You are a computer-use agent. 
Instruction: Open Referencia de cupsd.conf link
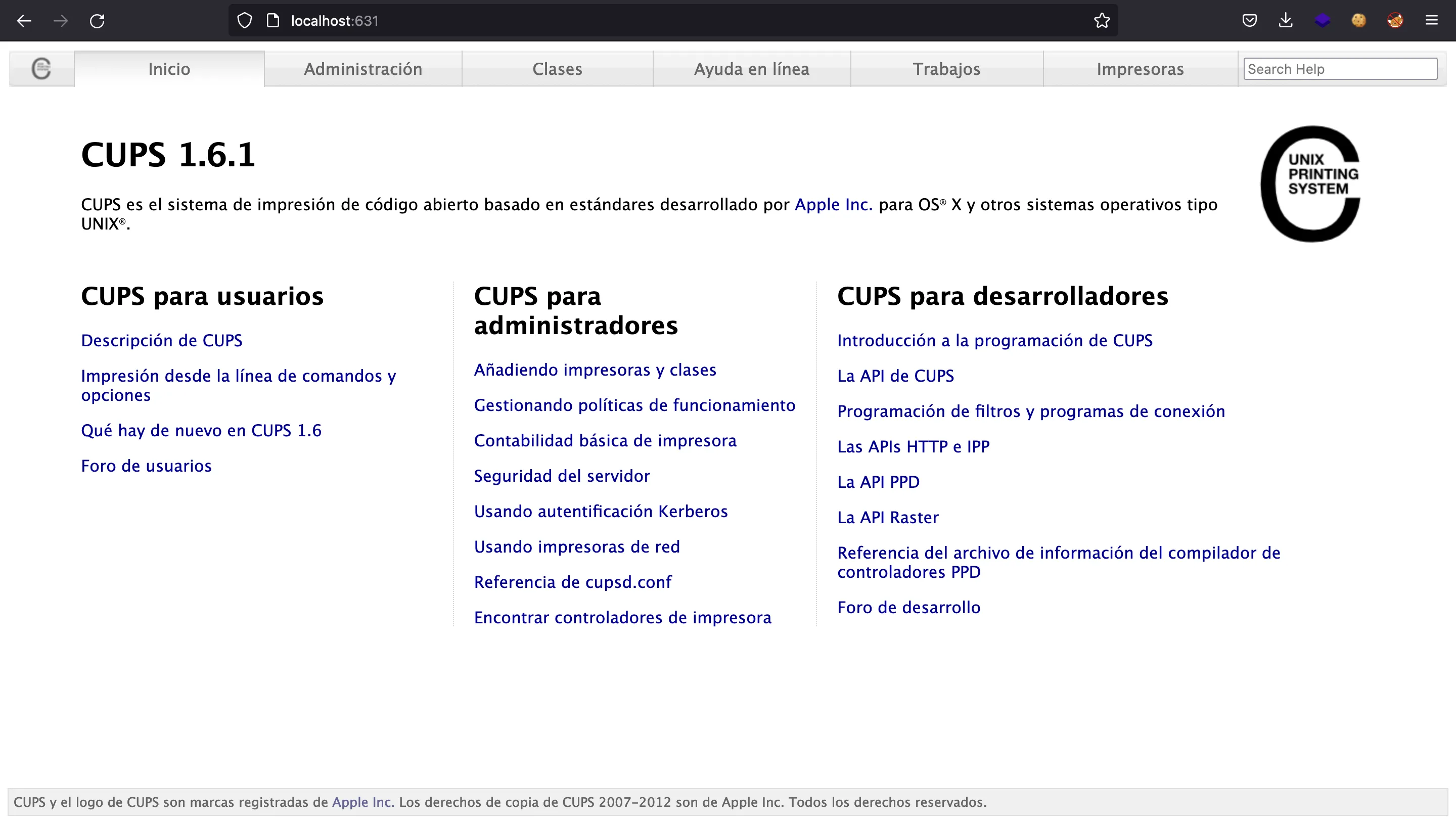pos(573,582)
